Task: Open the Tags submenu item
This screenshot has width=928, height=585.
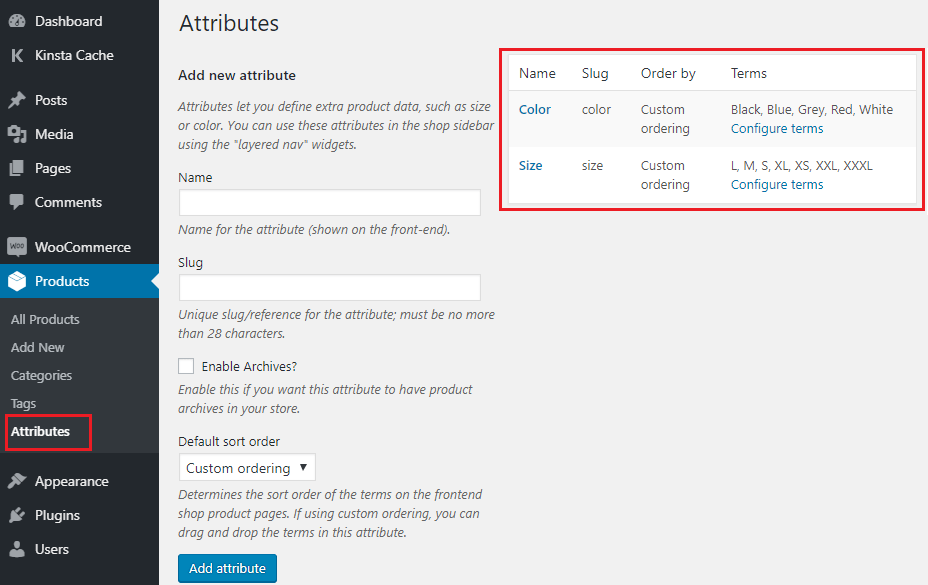Action: 23,404
